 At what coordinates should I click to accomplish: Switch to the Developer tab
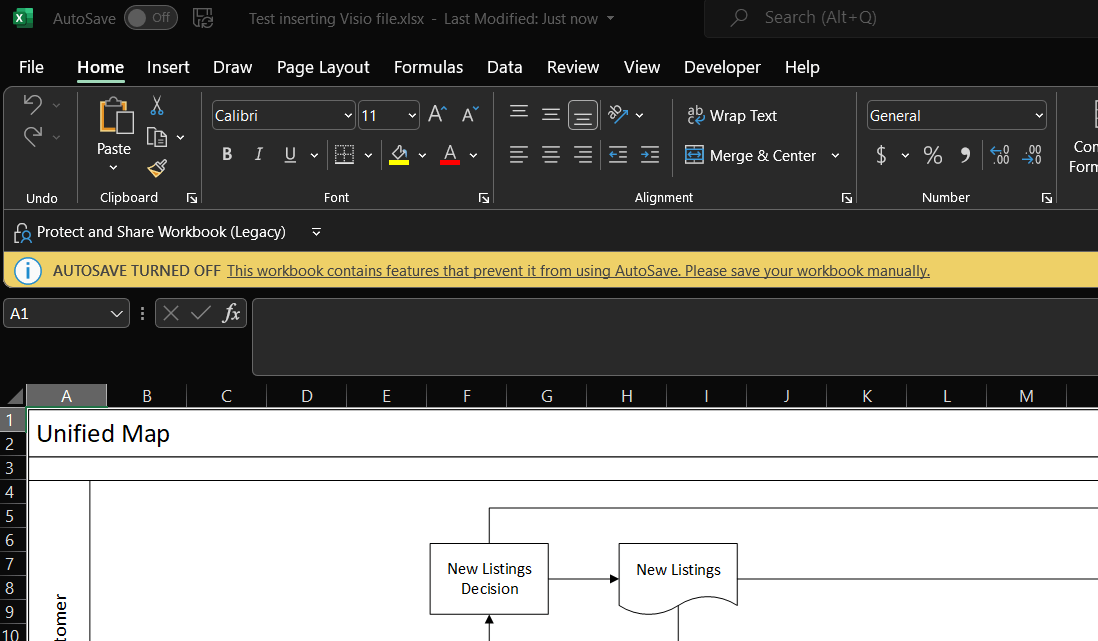click(722, 67)
